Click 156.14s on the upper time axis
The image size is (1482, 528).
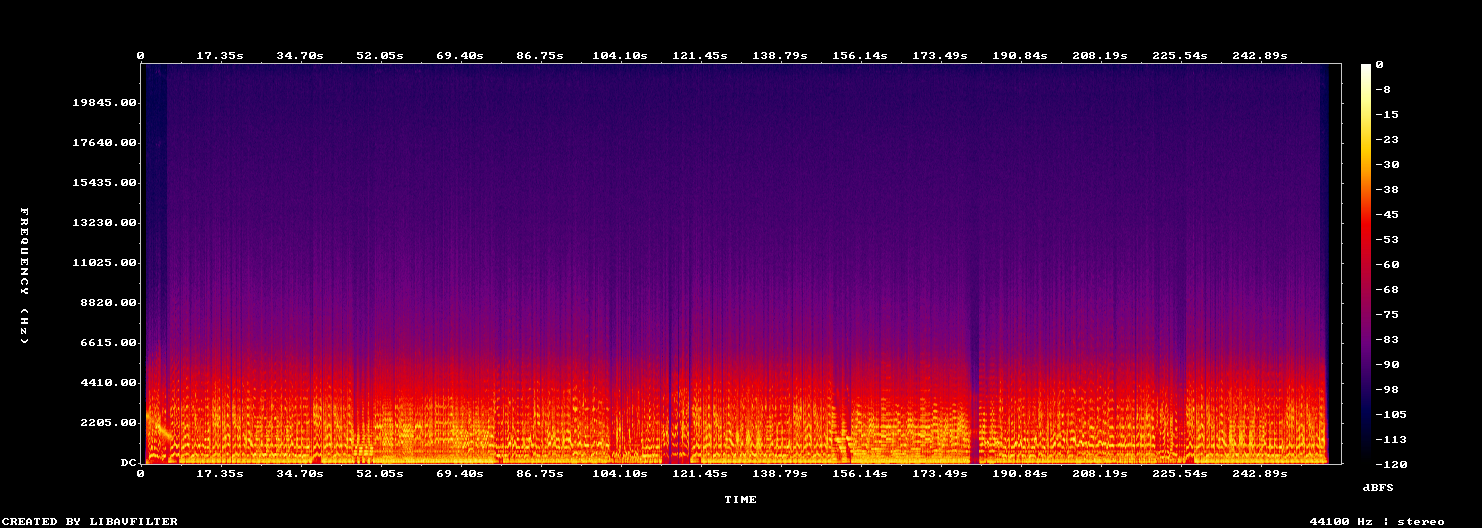[860, 55]
